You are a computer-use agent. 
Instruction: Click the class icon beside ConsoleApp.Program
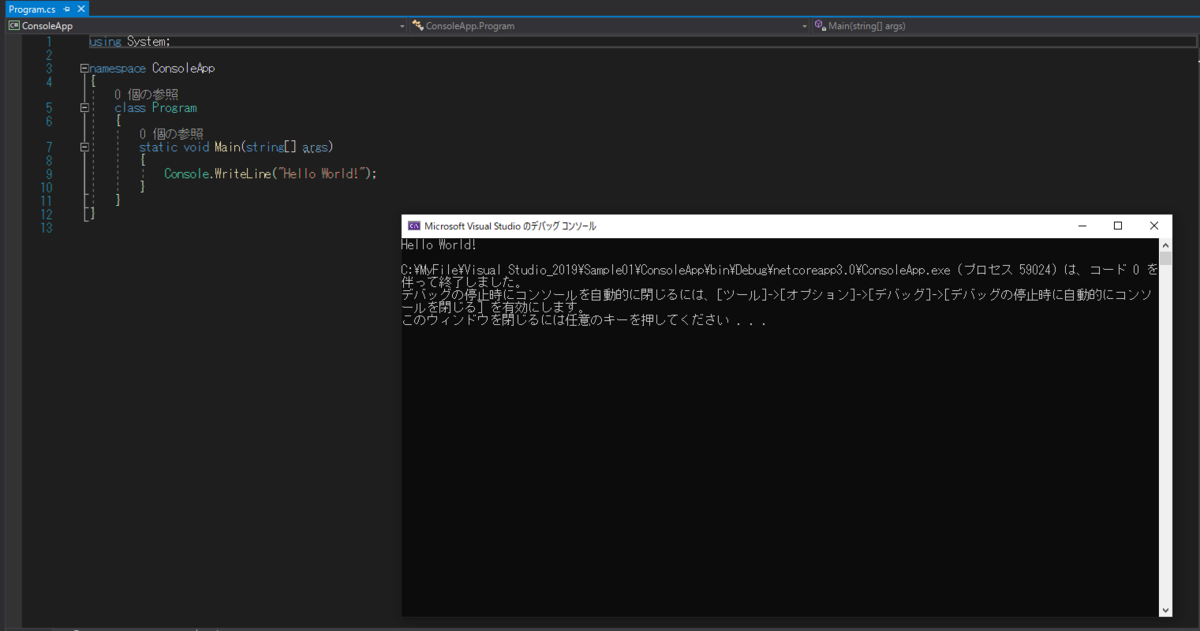(x=418, y=26)
